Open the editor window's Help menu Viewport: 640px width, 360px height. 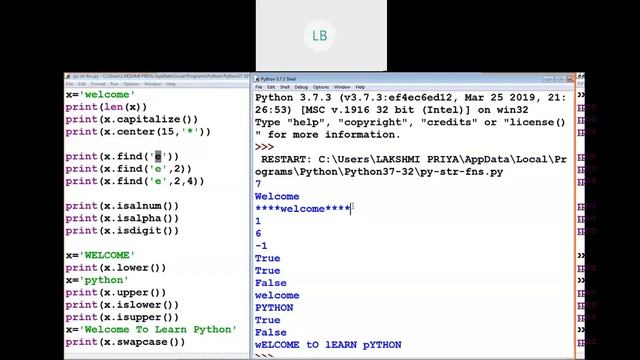coord(171,84)
